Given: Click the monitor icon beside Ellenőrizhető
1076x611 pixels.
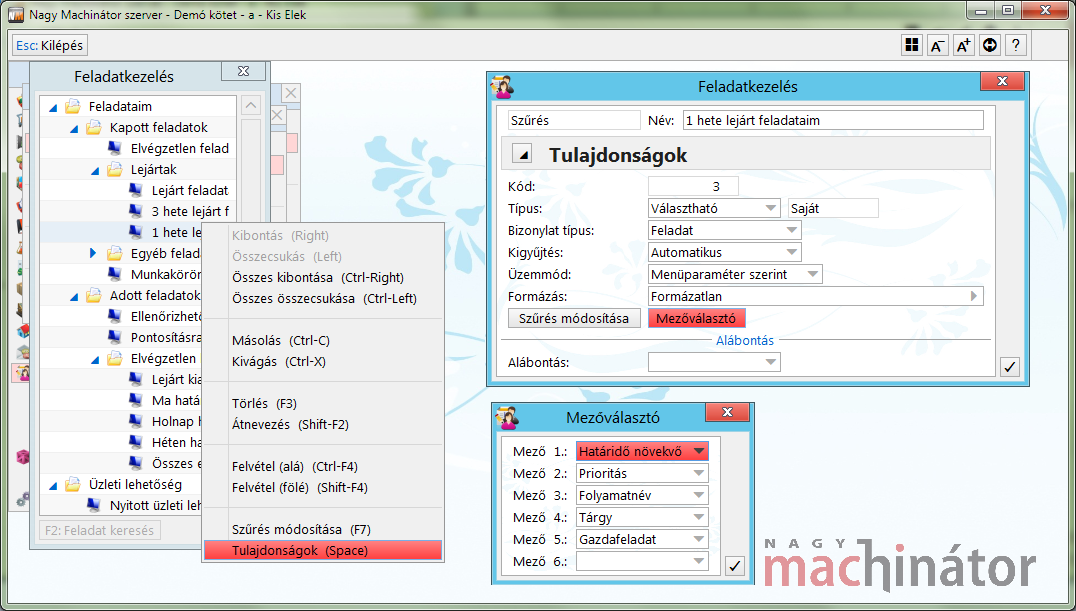Looking at the screenshot, I should point(115,316).
